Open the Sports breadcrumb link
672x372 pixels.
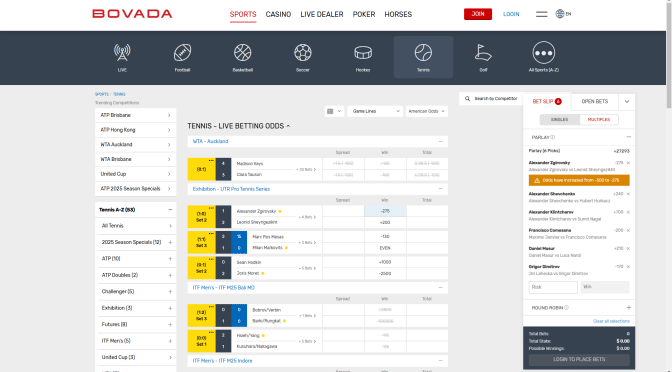pyautogui.click(x=102, y=94)
